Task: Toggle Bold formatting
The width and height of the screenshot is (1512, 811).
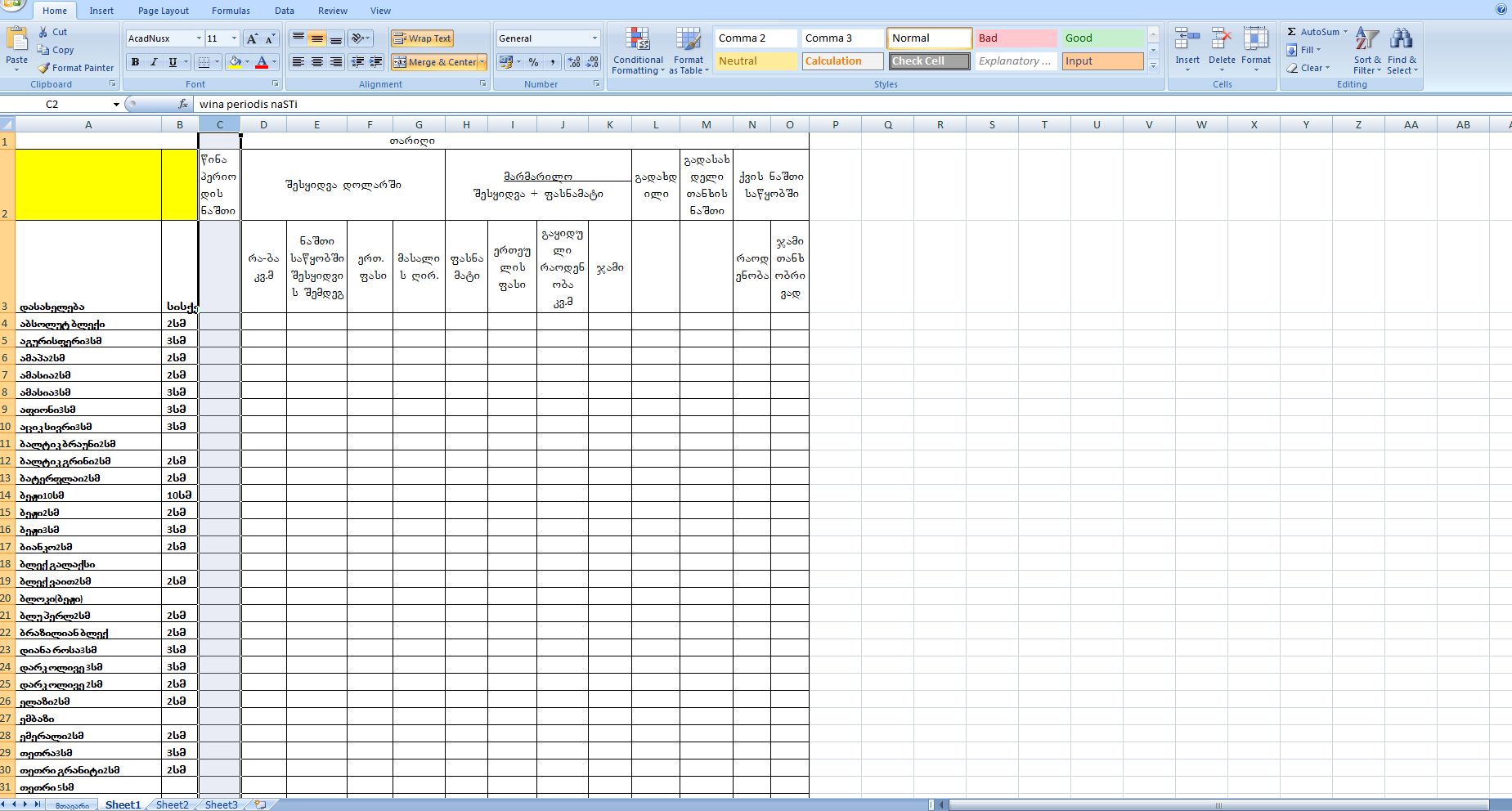Action: [135, 62]
